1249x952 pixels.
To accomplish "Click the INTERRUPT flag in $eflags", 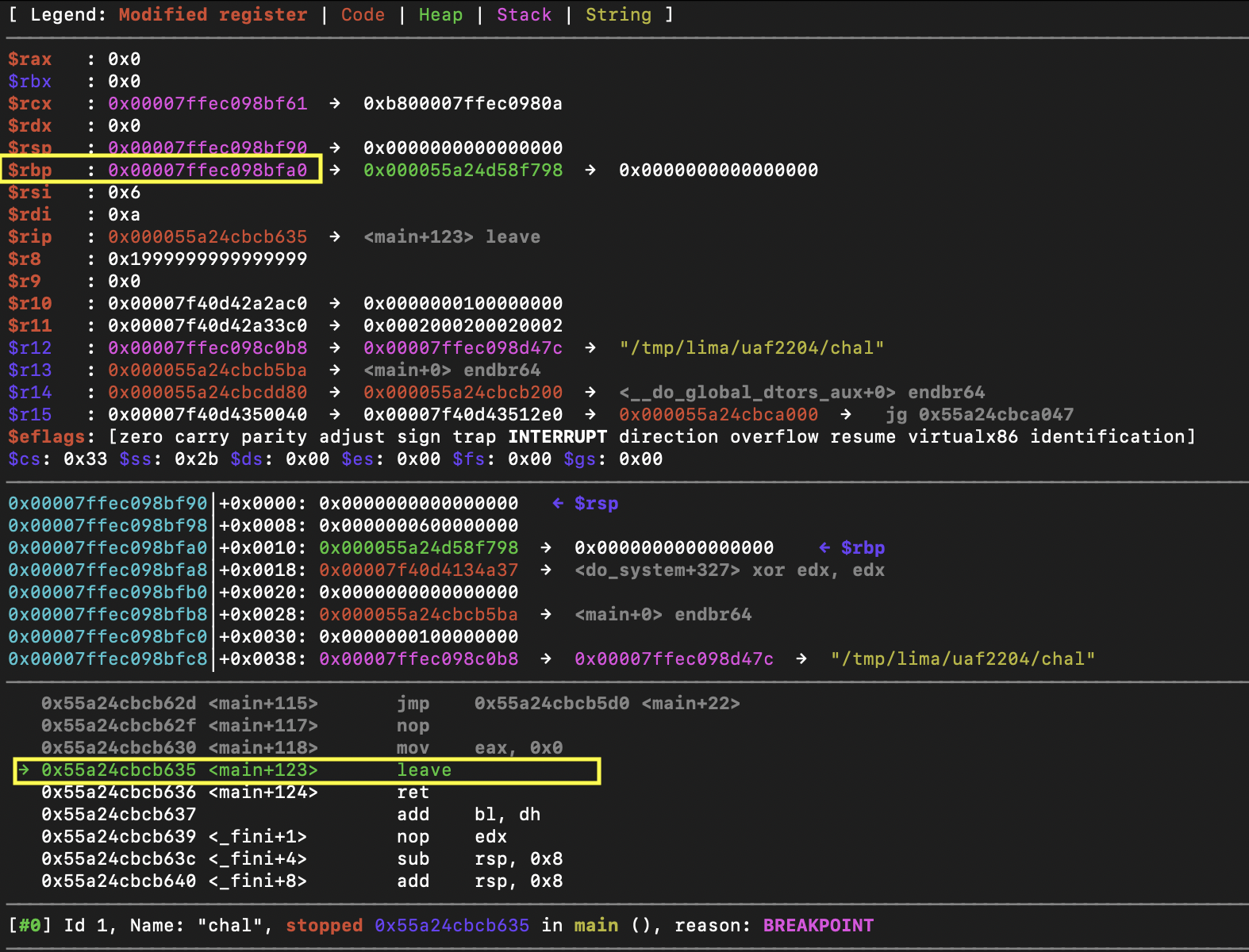I will coord(558,437).
